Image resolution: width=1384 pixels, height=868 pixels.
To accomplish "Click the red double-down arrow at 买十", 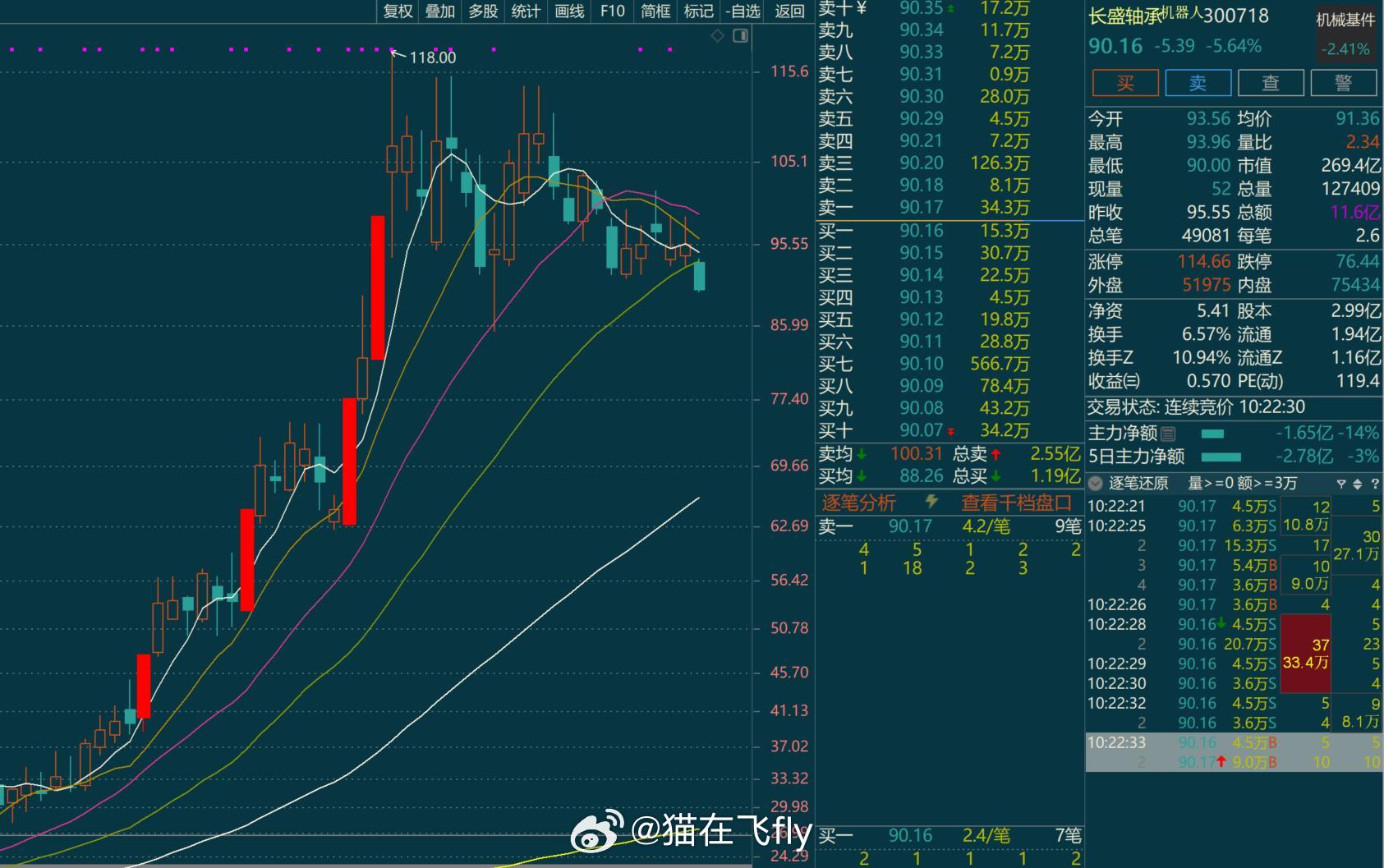I will point(950,432).
